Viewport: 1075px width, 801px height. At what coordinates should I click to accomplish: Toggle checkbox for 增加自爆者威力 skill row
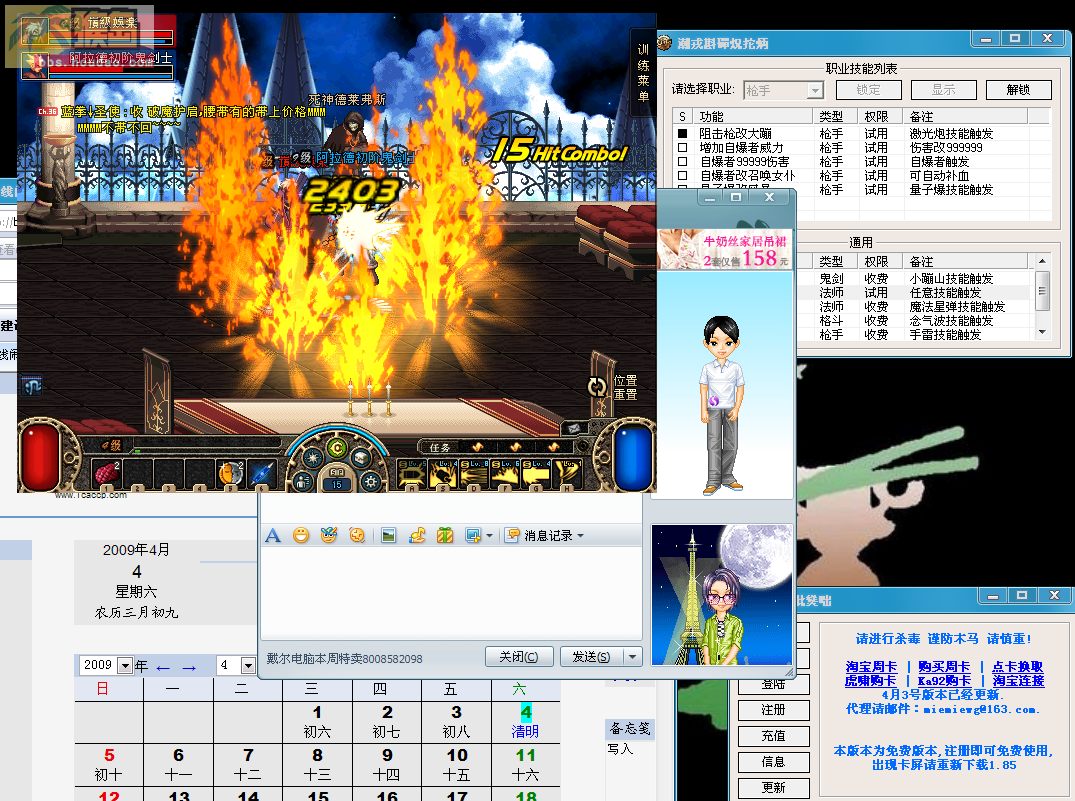(x=682, y=147)
